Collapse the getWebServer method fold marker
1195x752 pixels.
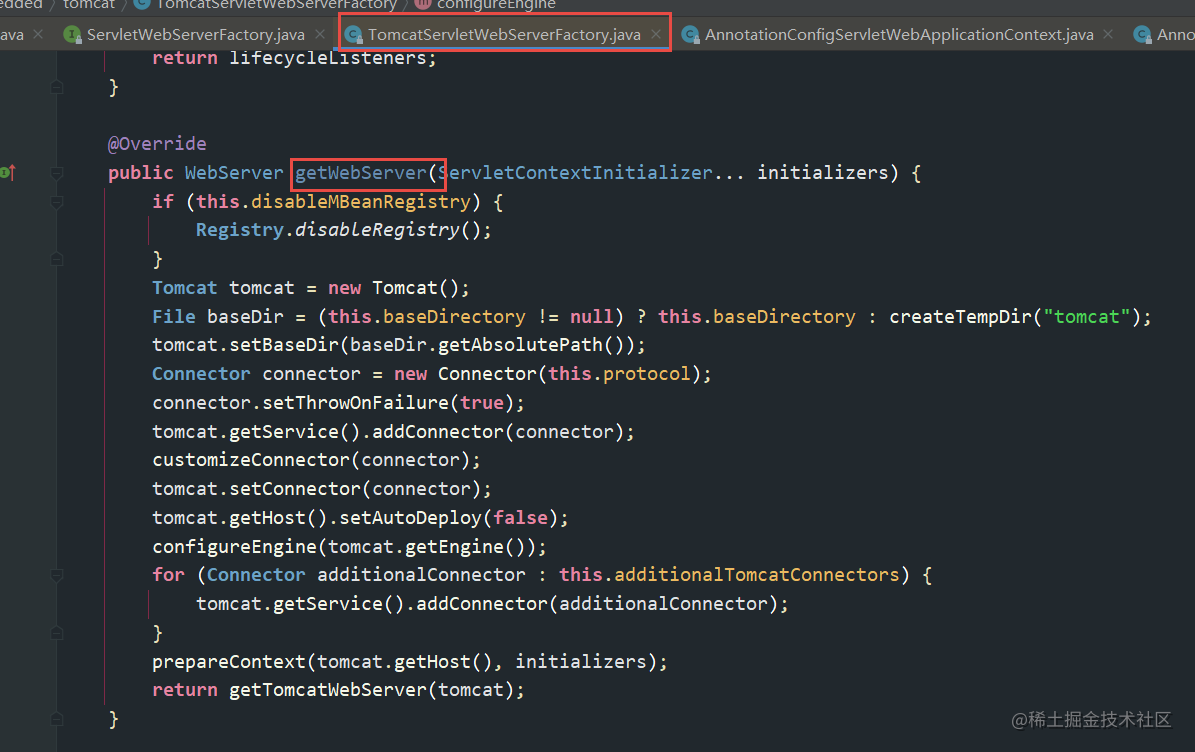click(x=56, y=173)
